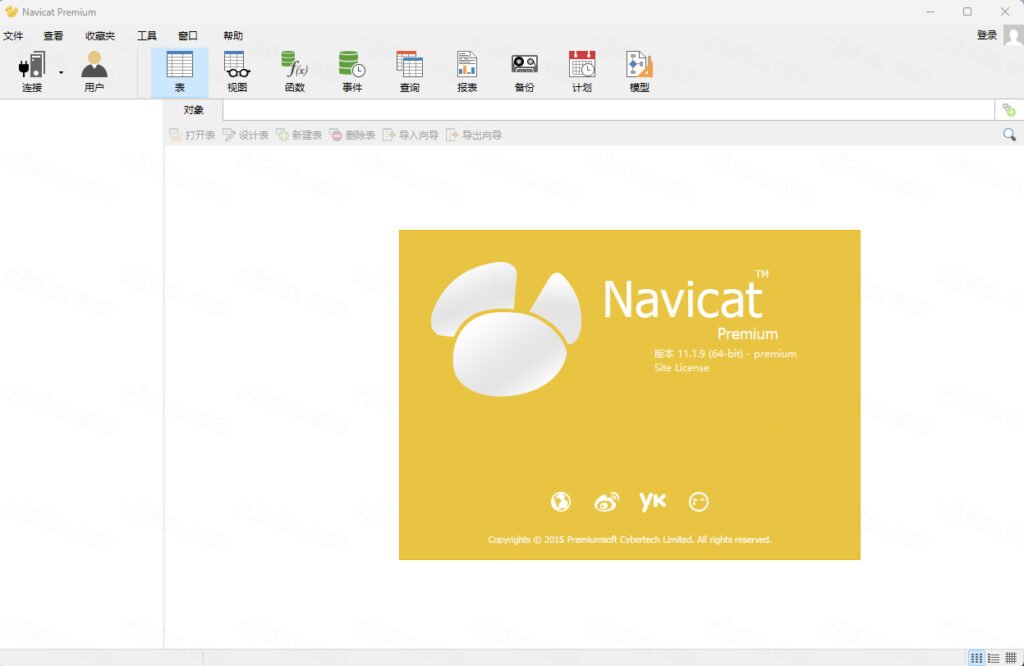The width and height of the screenshot is (1024, 666).
Task: Launch the Import Wizard (导入向导)
Action: click(x=411, y=135)
